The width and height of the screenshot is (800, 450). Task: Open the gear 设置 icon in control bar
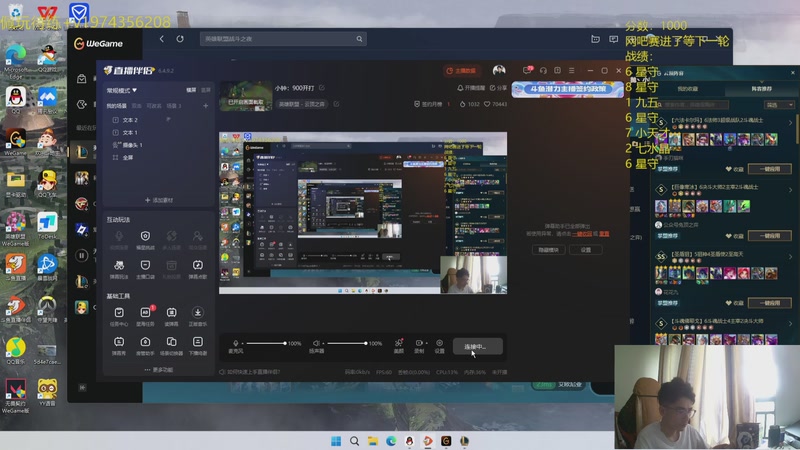(439, 343)
